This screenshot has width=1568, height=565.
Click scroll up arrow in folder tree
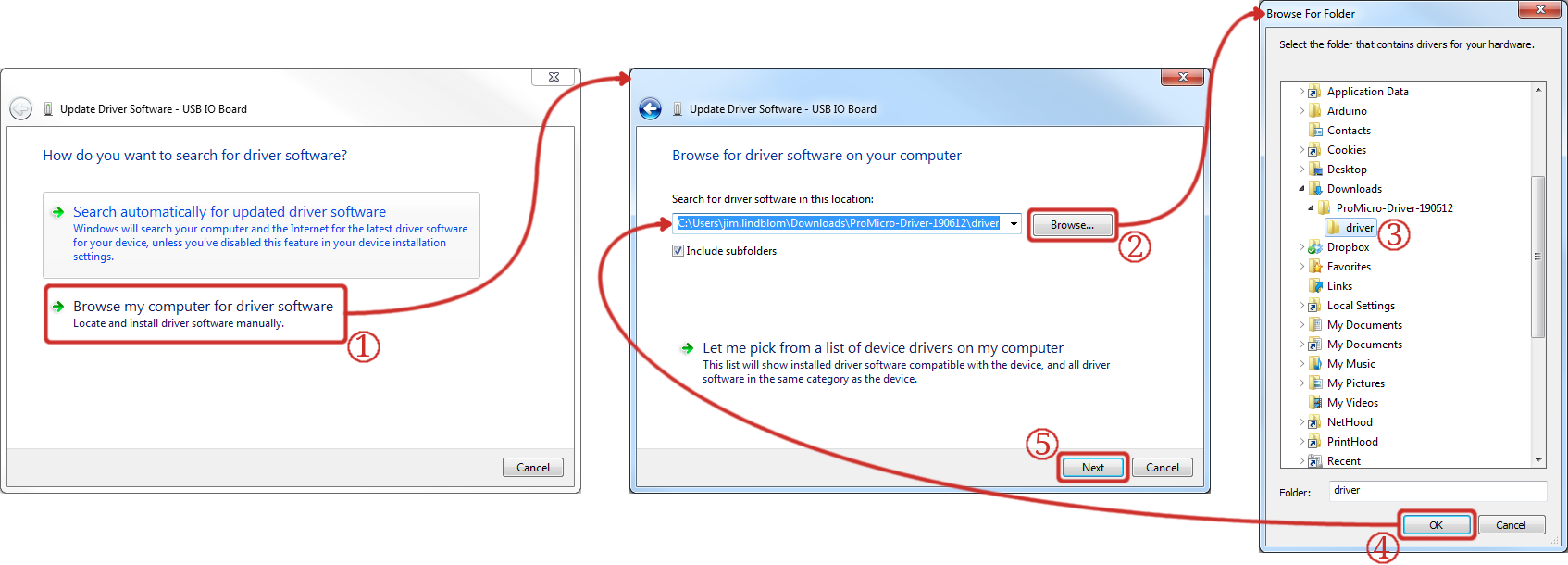1538,90
